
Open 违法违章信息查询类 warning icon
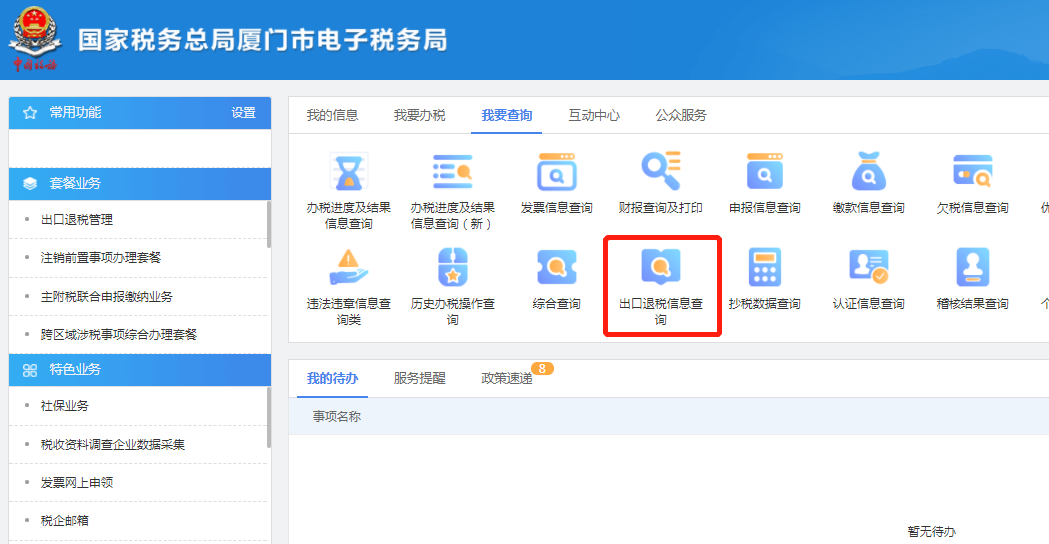tap(349, 268)
